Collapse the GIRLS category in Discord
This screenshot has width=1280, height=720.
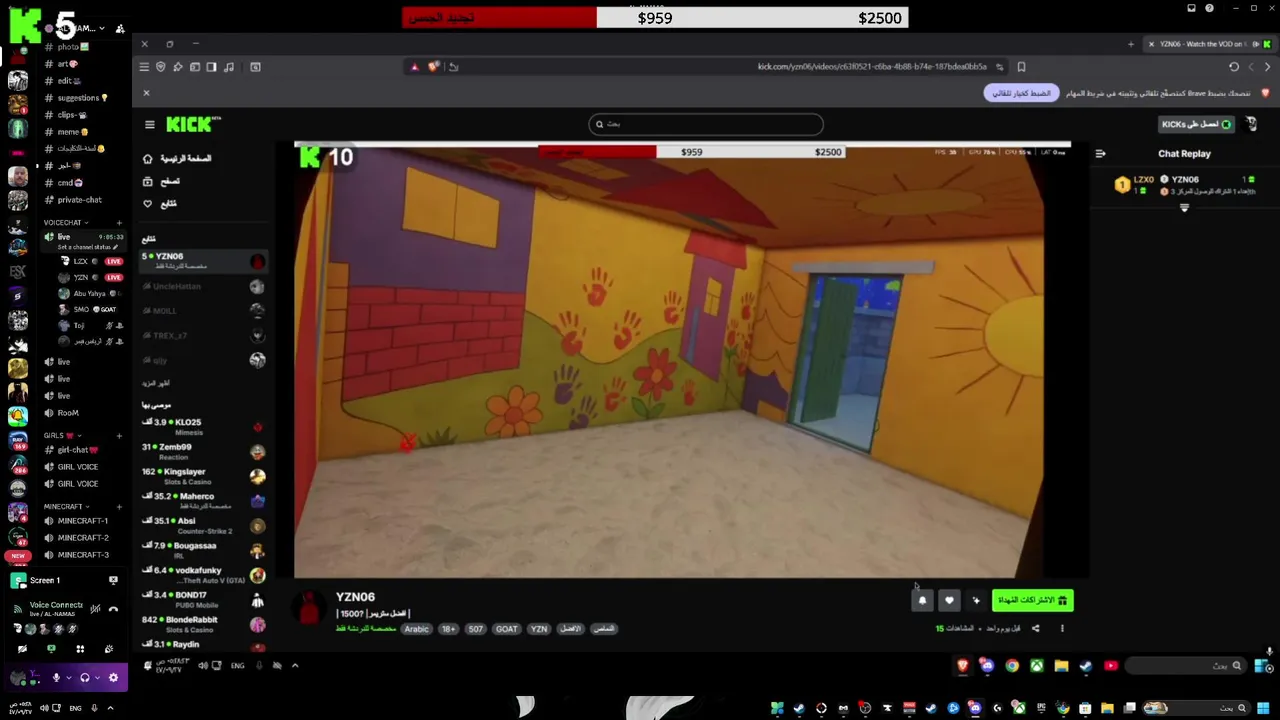point(62,436)
